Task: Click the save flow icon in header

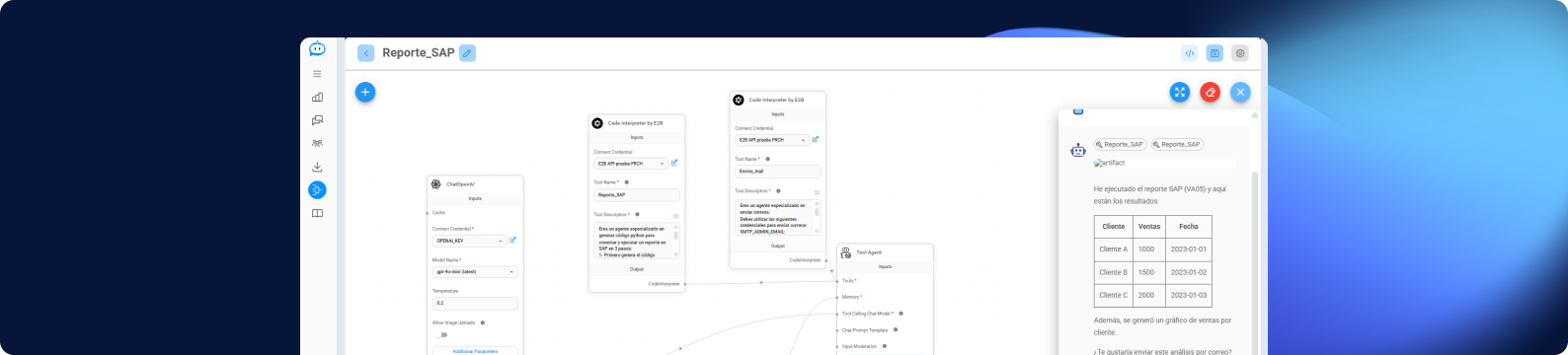Action: 1215,53
